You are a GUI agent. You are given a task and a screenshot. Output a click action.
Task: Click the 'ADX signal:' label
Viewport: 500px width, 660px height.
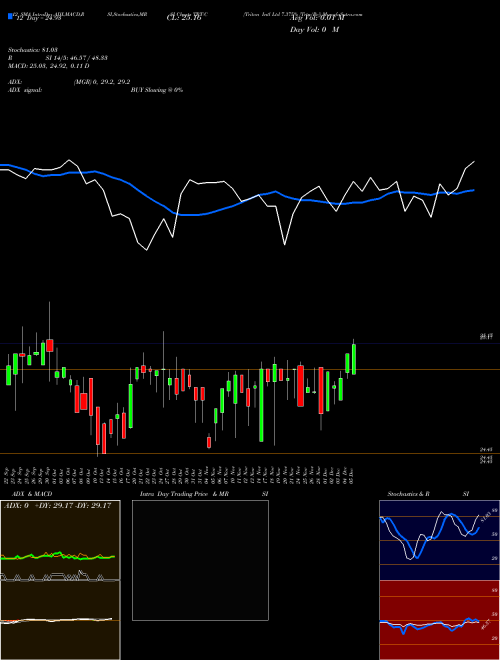click(25, 90)
